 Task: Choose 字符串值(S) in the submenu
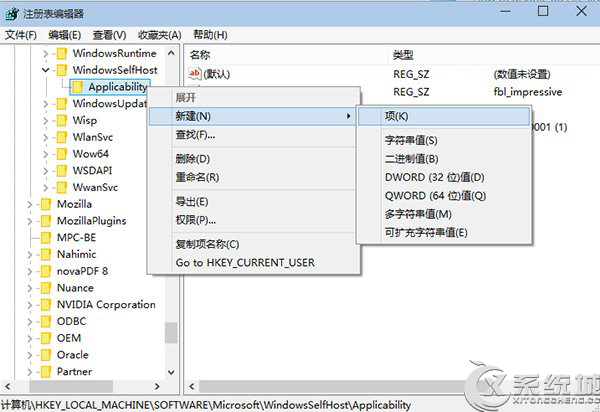(444, 140)
